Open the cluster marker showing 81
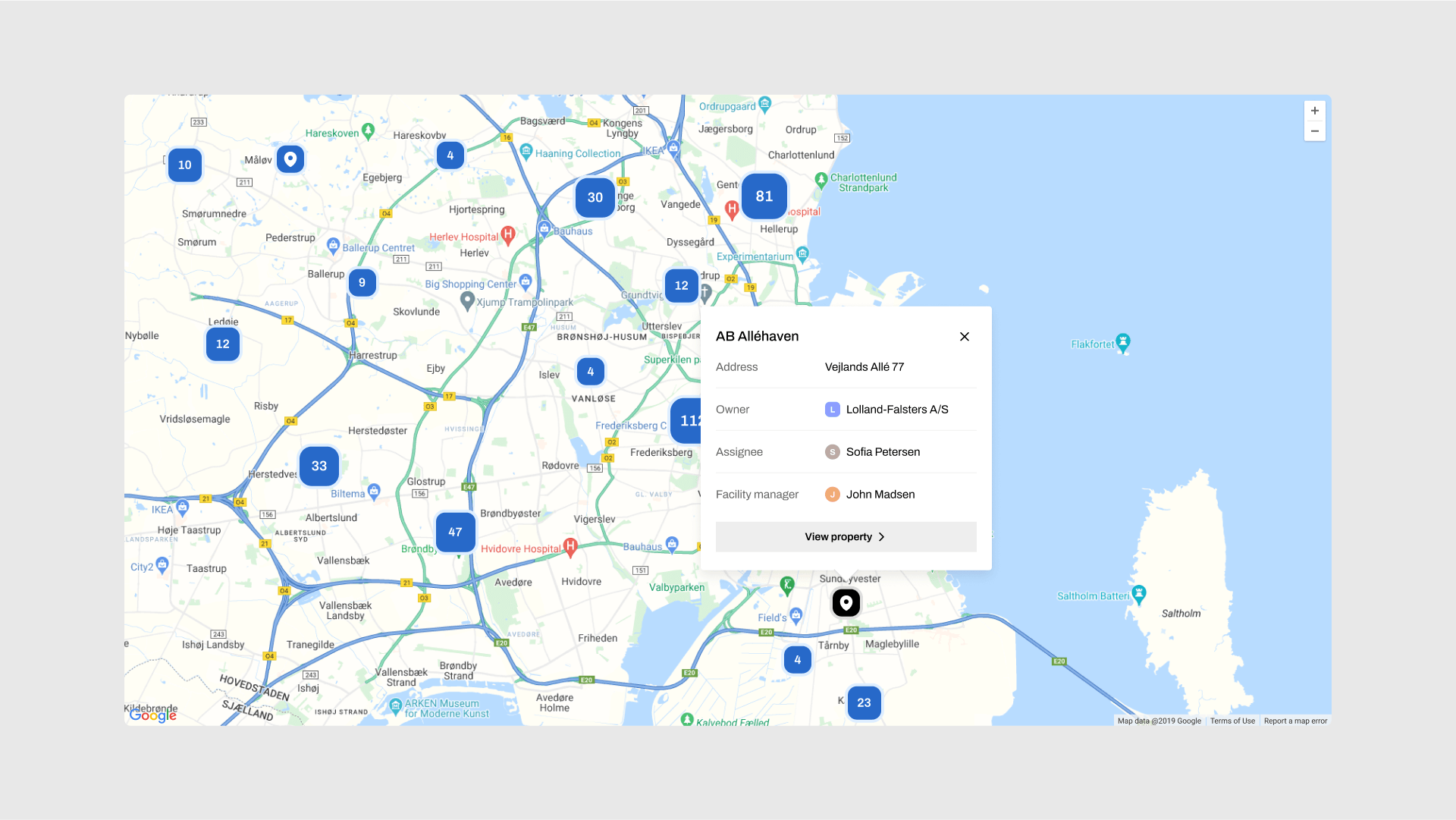The image size is (1456, 820). 764,196
